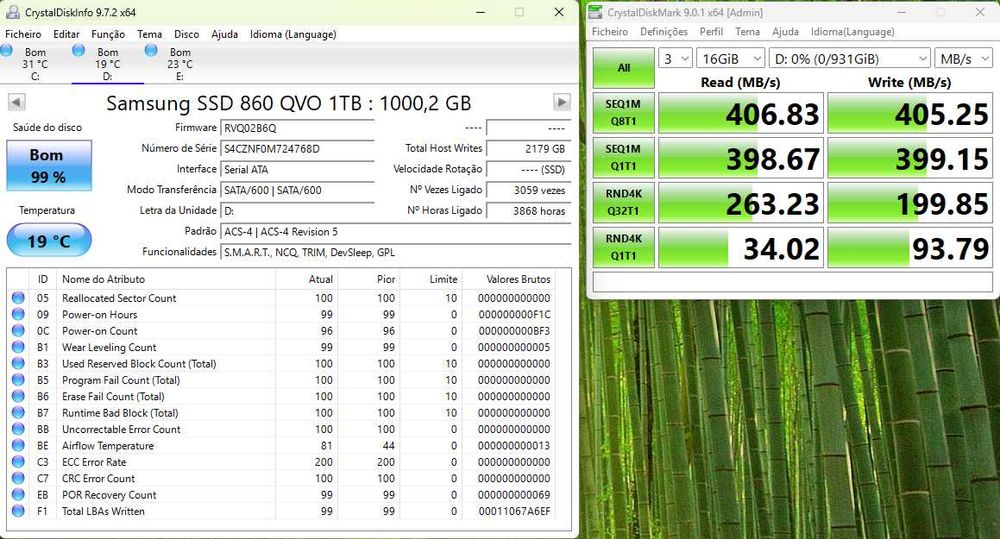The width and height of the screenshot is (1000, 539).
Task: Select drive C: status orb at 31 °C
Action: [x=6, y=50]
